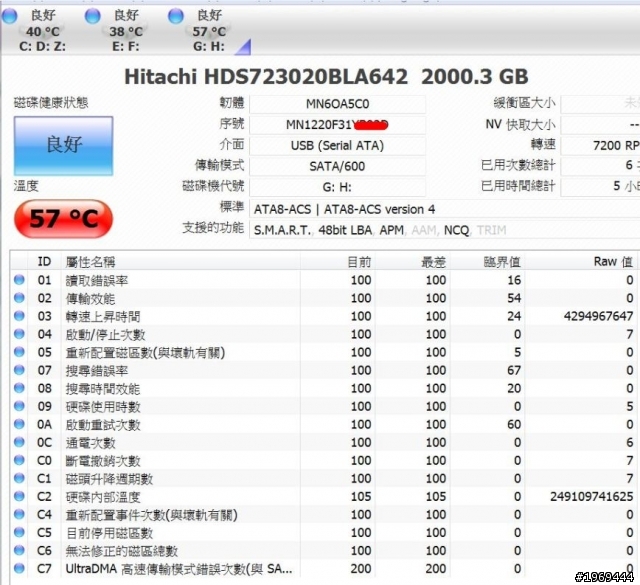Screen dimensions: 640x585
Task: Click blue status orb for G: H: disk
Action: click(x=176, y=16)
